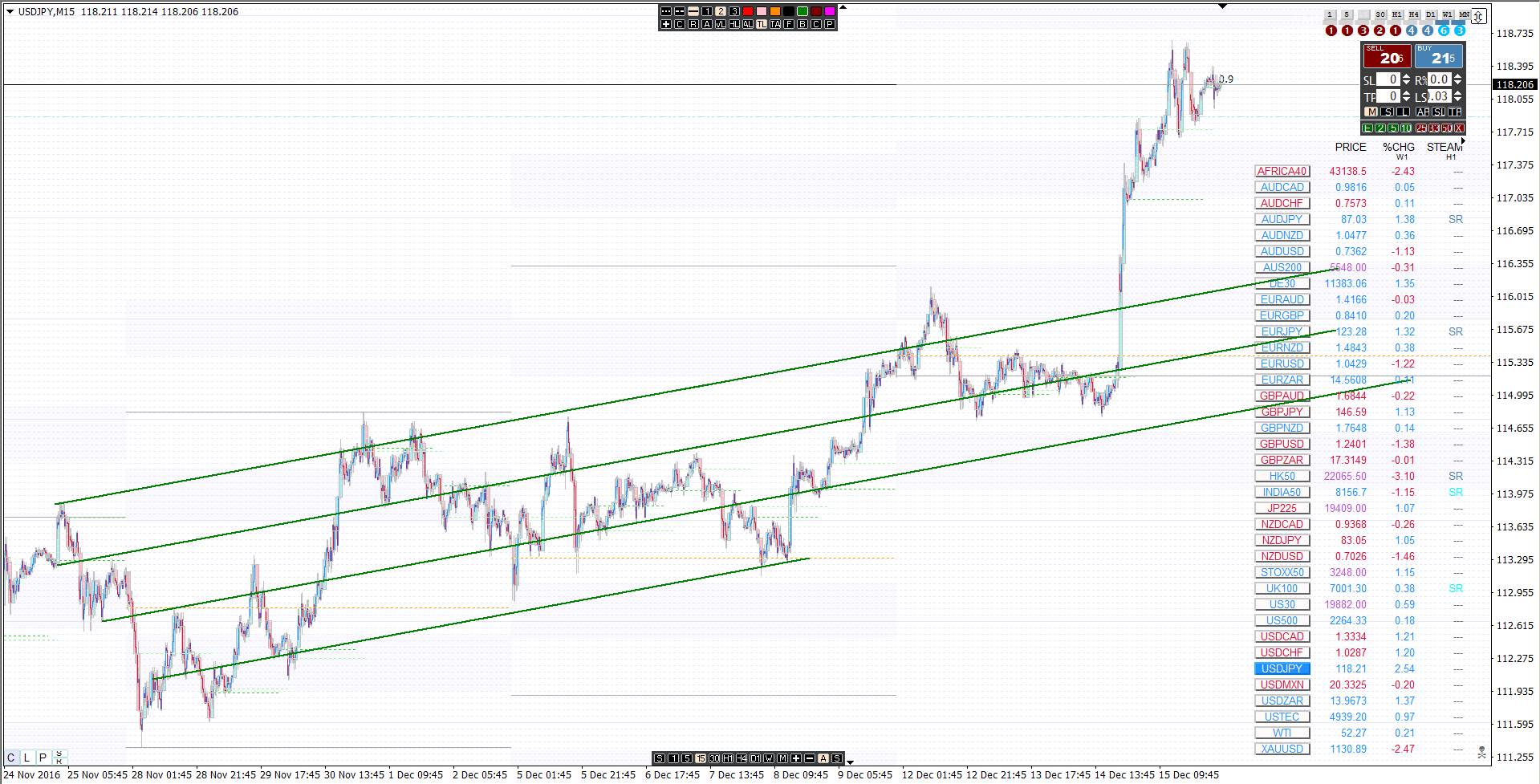Adjust the R% stepper arrows
1540x784 pixels.
pos(1457,79)
